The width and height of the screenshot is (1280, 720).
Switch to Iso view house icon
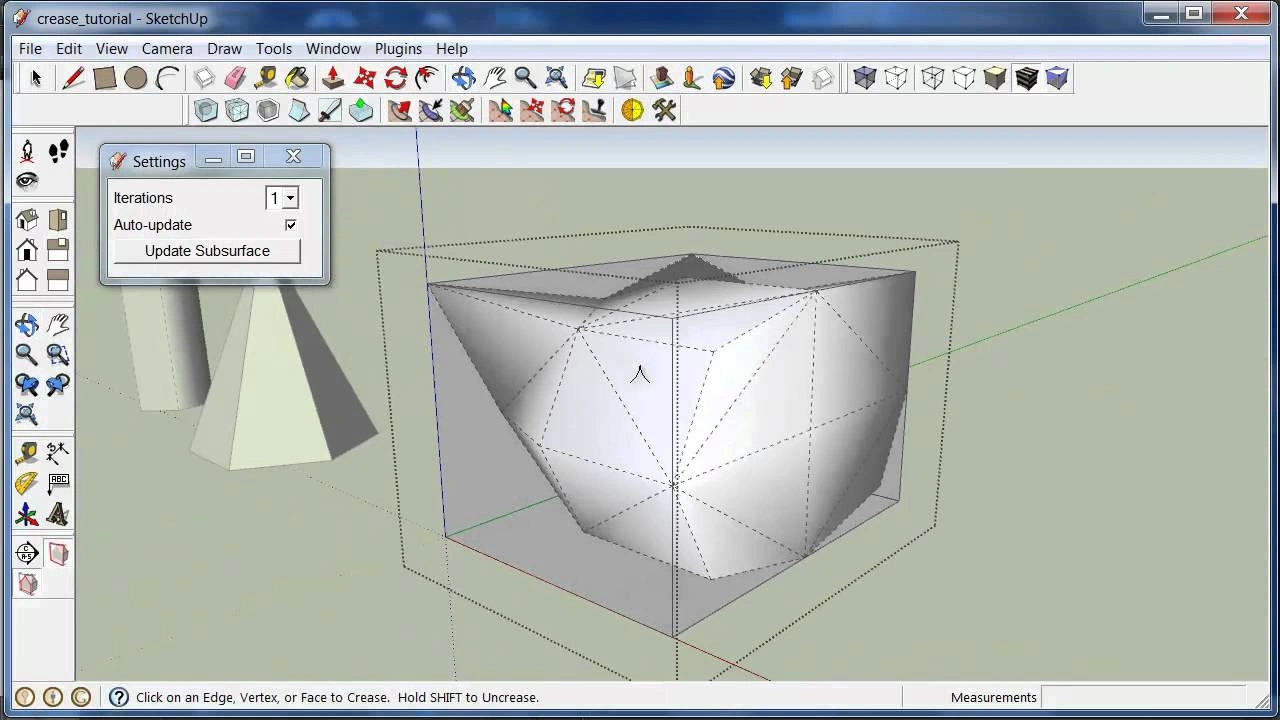tap(27, 219)
